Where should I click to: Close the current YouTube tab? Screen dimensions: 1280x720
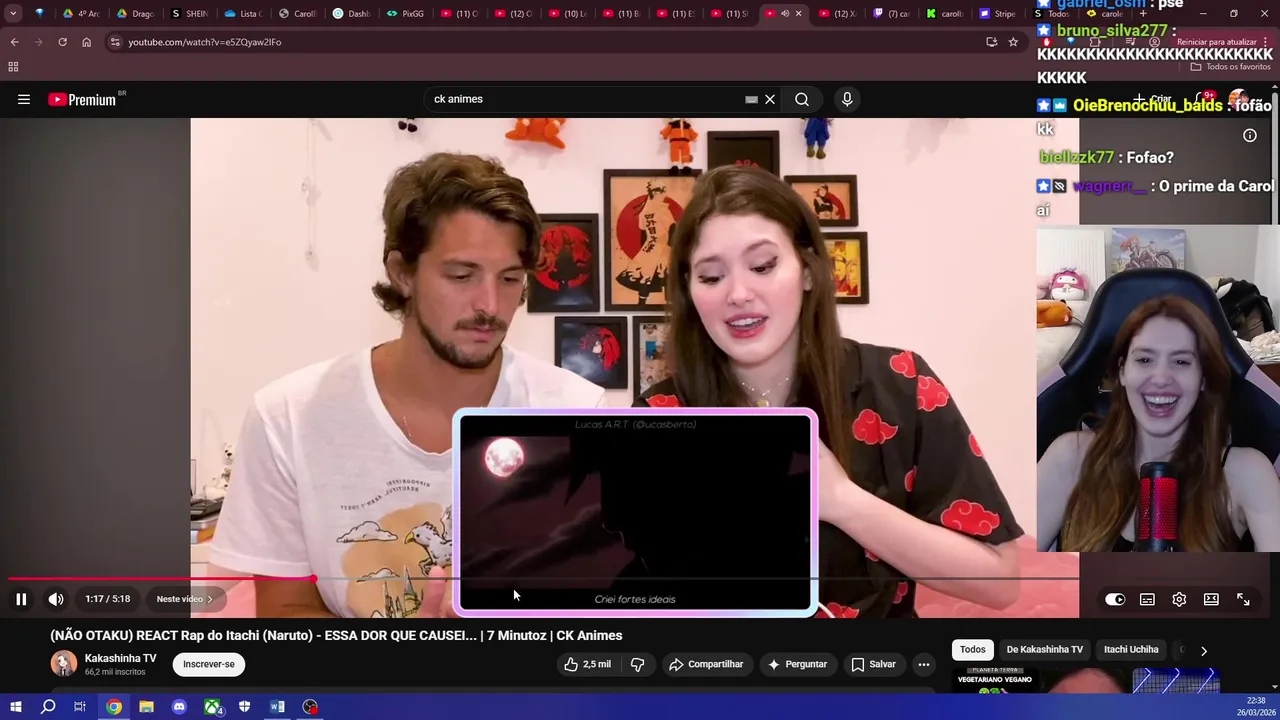tap(798, 14)
